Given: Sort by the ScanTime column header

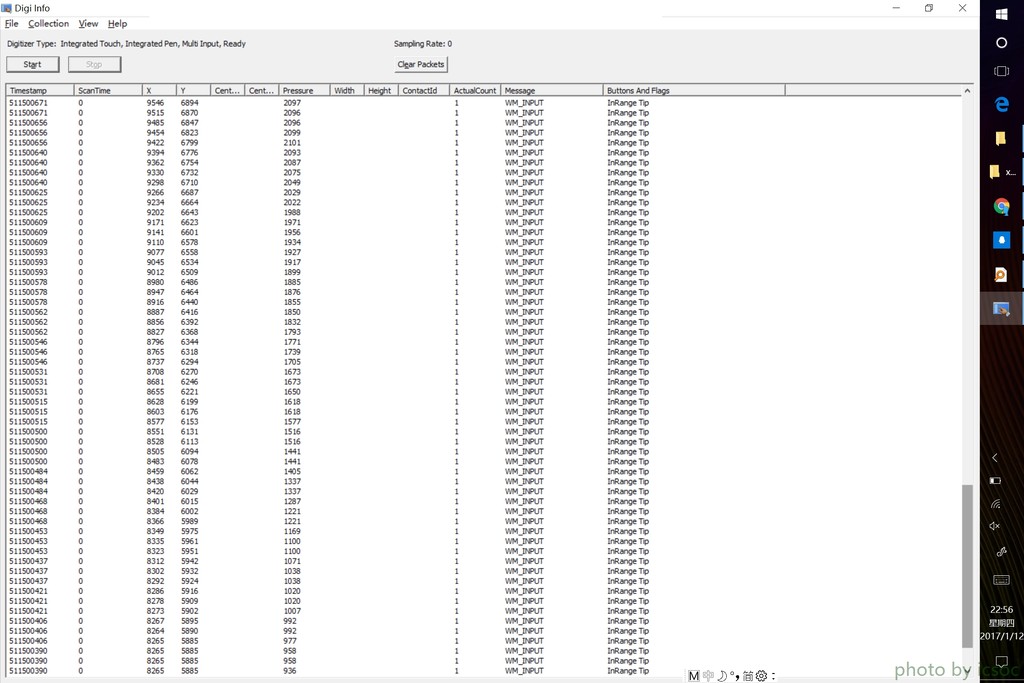Looking at the screenshot, I should (108, 90).
